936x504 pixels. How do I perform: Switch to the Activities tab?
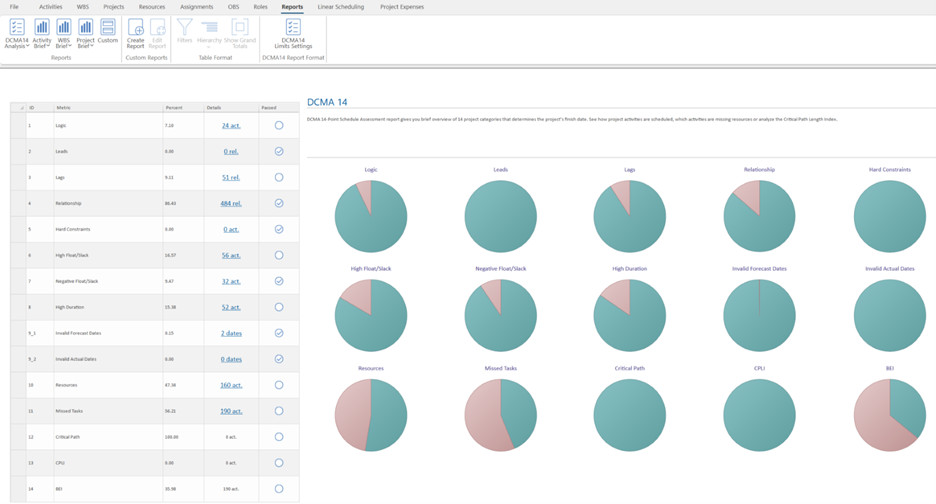[x=51, y=7]
